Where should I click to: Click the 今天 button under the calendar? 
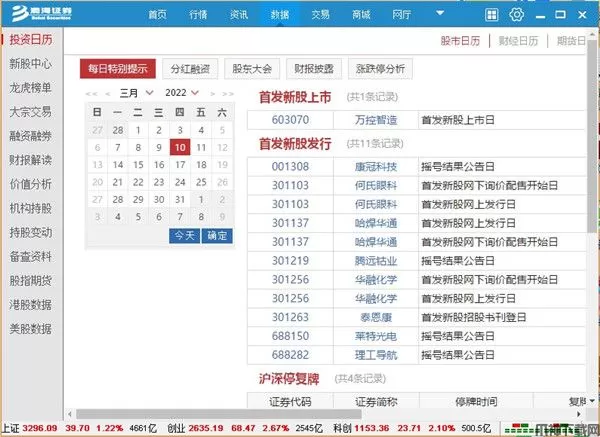(184, 236)
